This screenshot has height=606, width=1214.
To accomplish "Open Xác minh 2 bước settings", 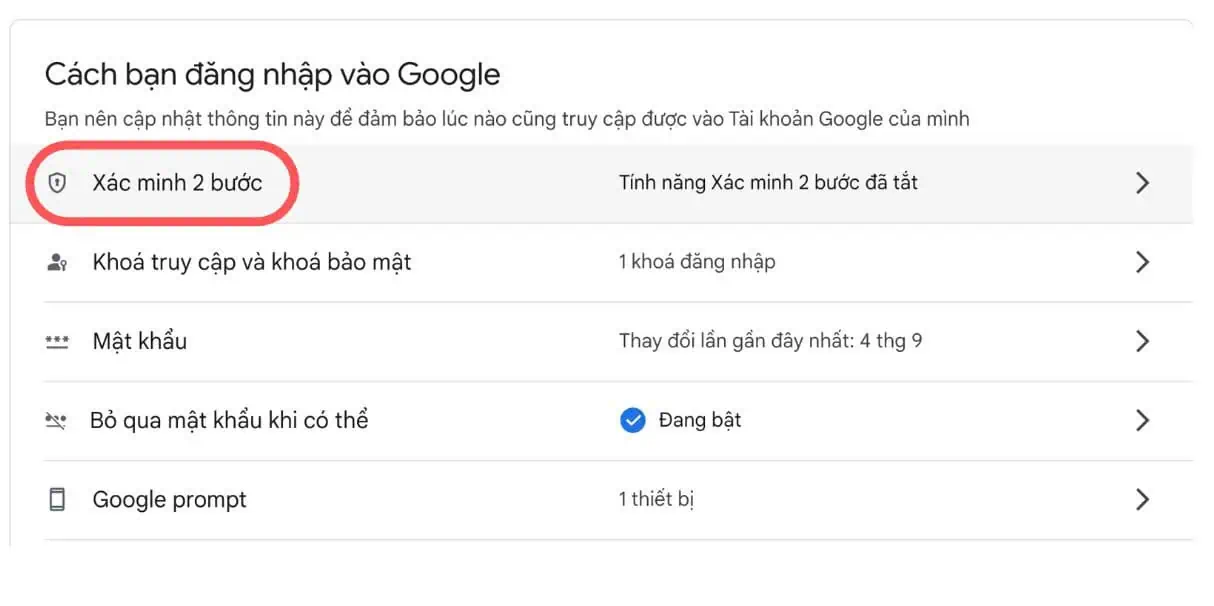I will 168,183.
